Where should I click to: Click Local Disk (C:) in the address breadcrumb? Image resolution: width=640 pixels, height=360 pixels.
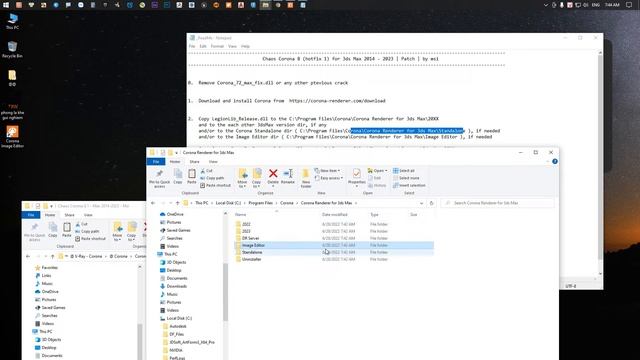(x=228, y=203)
